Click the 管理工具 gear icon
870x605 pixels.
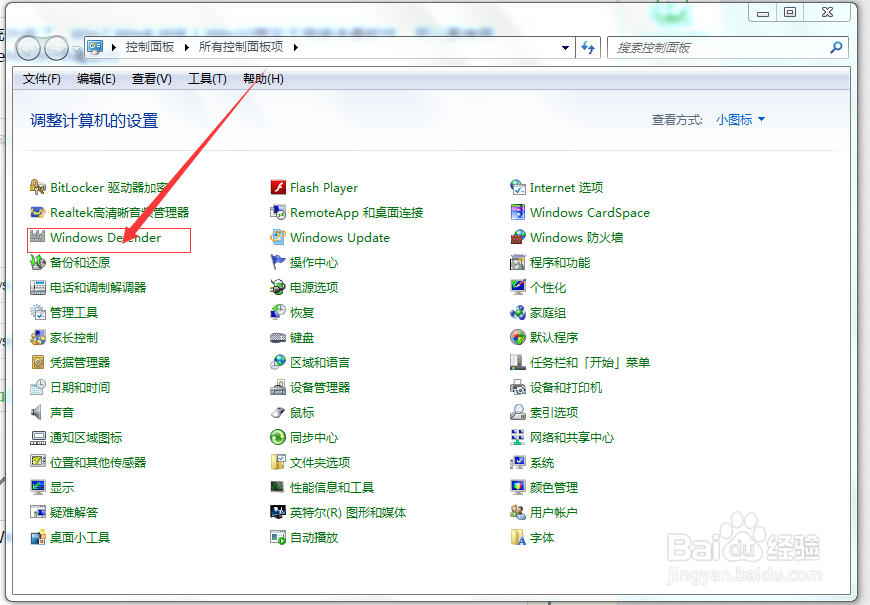click(38, 312)
